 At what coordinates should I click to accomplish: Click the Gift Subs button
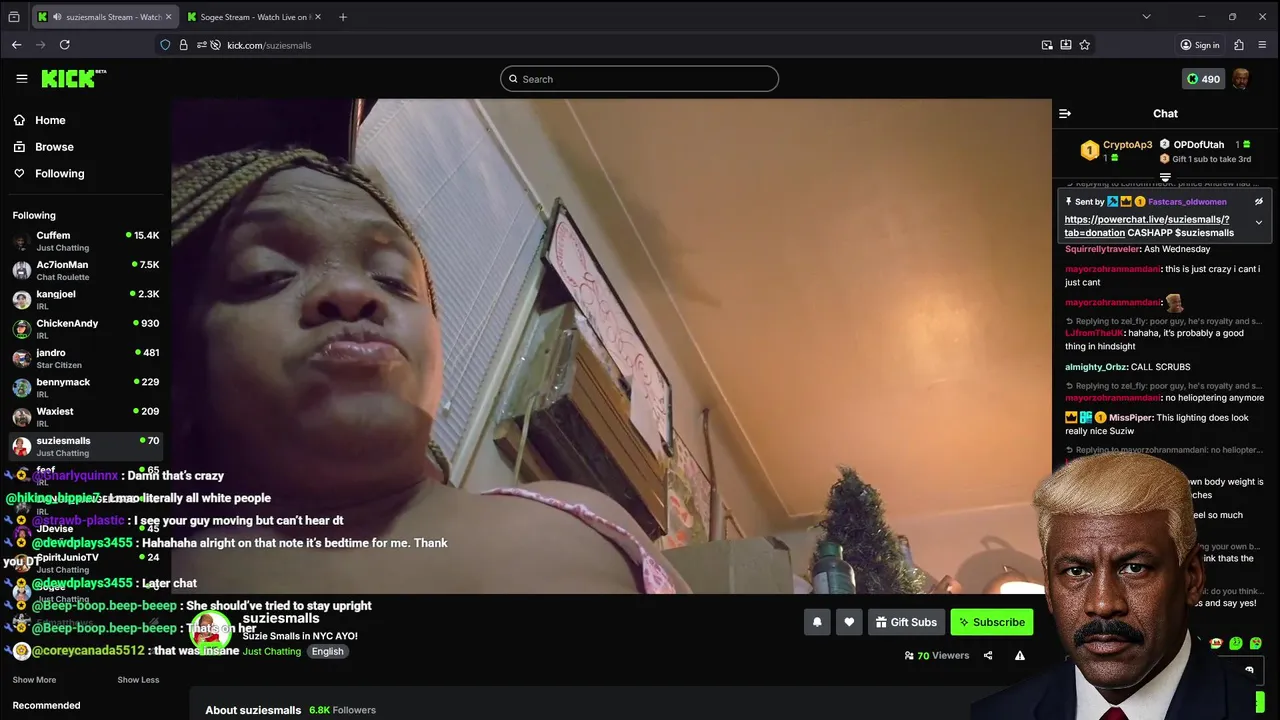905,622
